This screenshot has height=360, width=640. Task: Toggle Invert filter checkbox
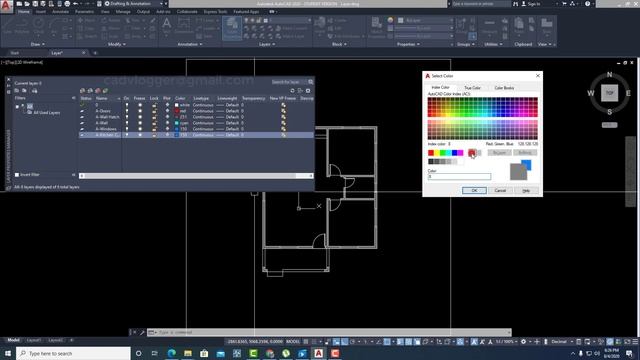17,175
